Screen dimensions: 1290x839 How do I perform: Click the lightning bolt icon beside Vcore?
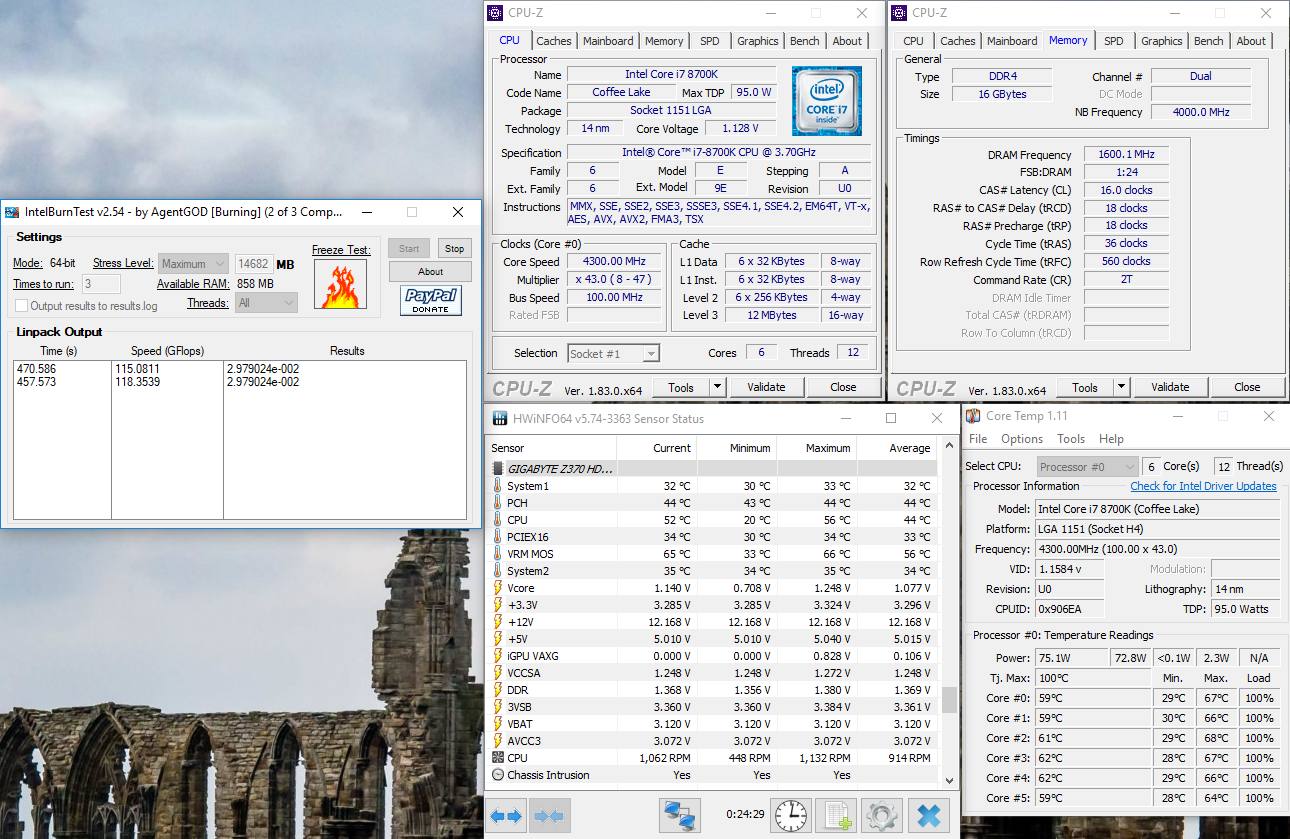point(498,588)
